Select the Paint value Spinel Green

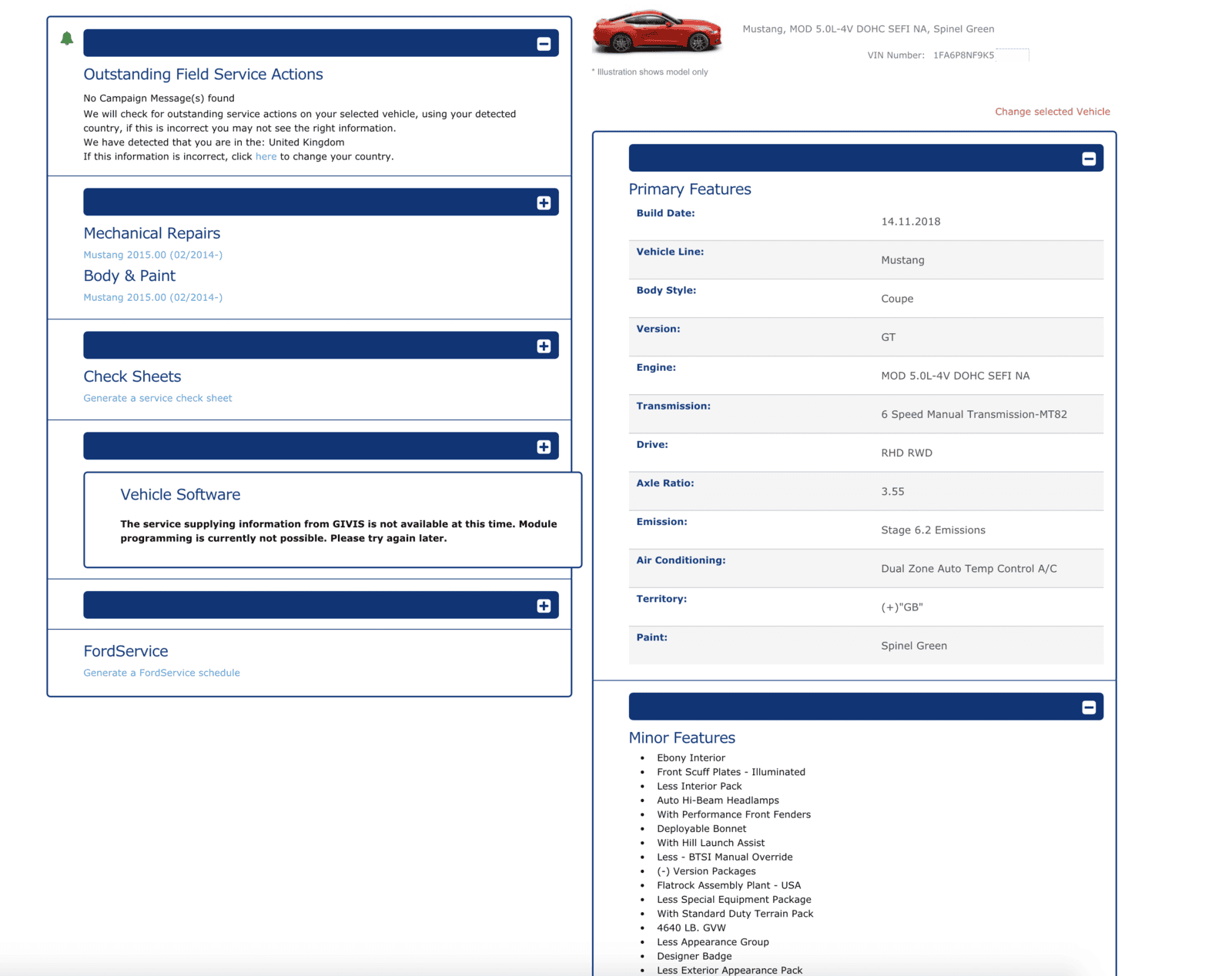click(914, 646)
